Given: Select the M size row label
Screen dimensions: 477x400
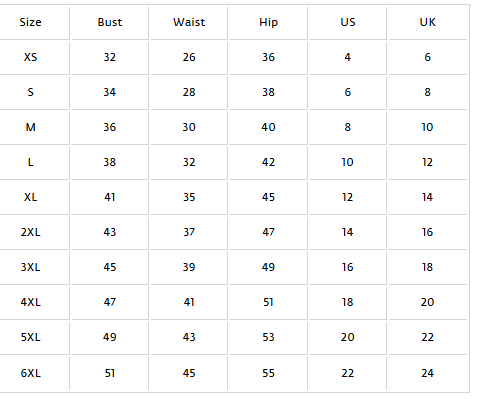Looking at the screenshot, I should [x=30, y=127].
